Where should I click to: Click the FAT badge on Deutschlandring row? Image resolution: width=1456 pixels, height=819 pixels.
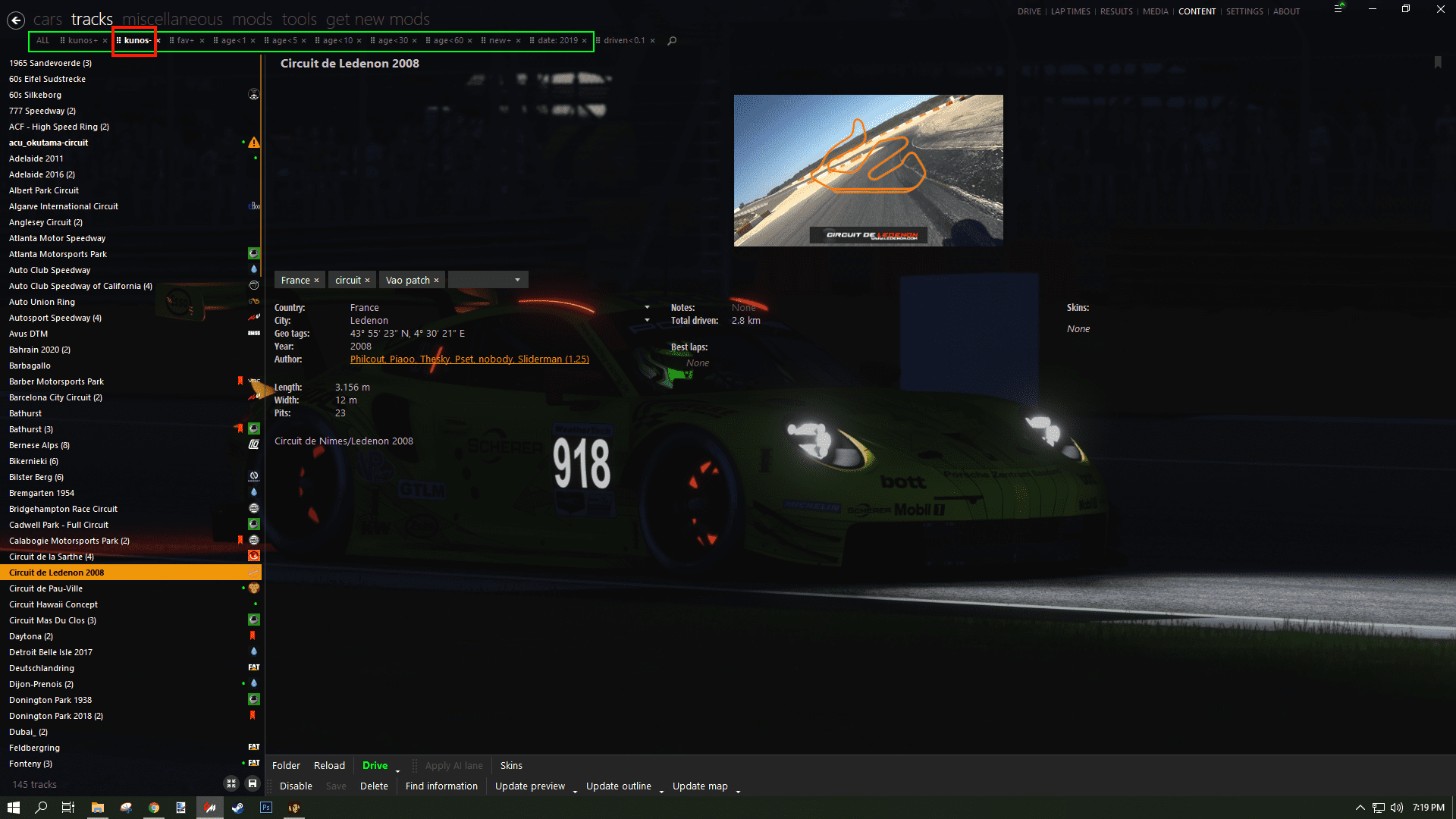click(254, 668)
